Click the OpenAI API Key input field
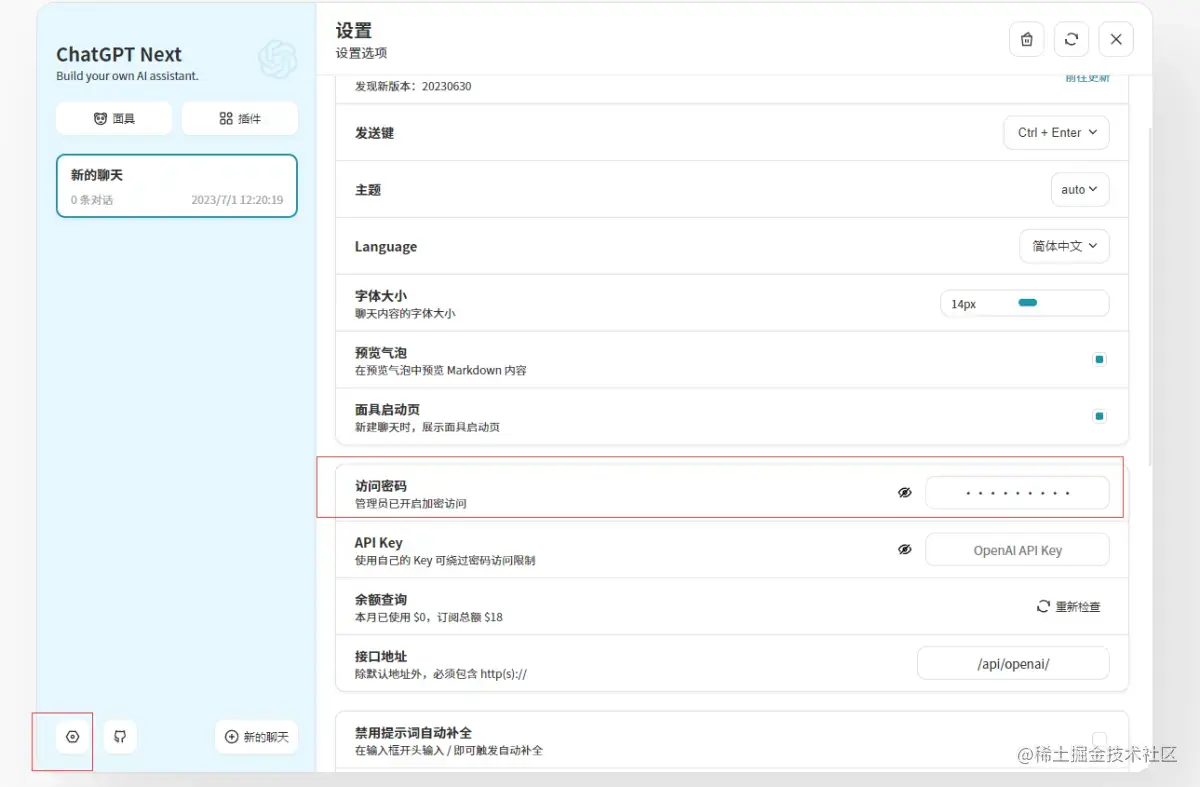This screenshot has height=787, width=1200. (1017, 550)
